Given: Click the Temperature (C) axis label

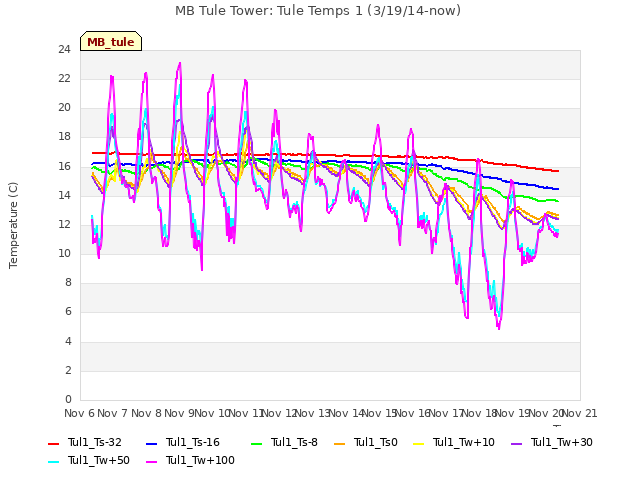Looking at the screenshot, I should (x=13, y=225).
